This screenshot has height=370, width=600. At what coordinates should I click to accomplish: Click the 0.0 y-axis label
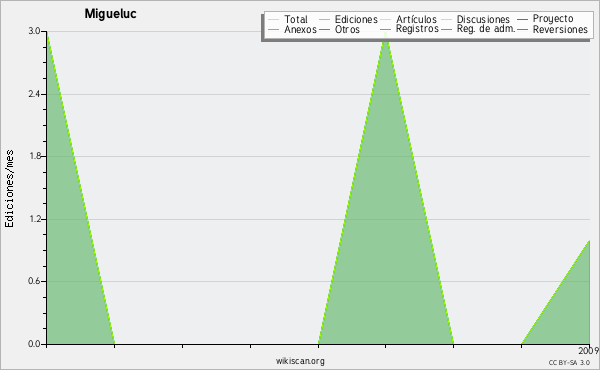(34, 344)
